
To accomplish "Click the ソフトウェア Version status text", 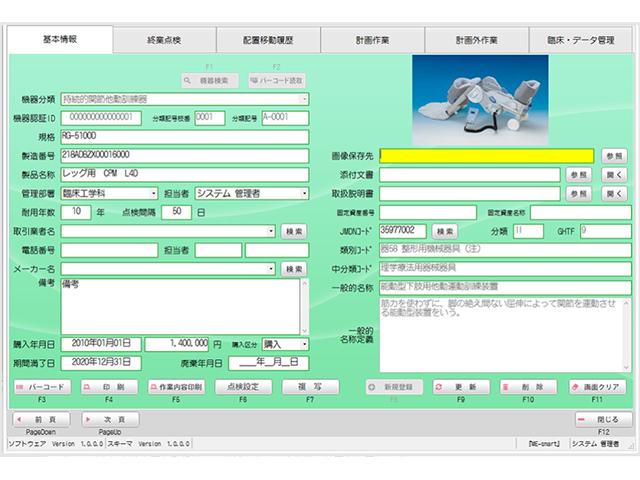I will [56, 444].
